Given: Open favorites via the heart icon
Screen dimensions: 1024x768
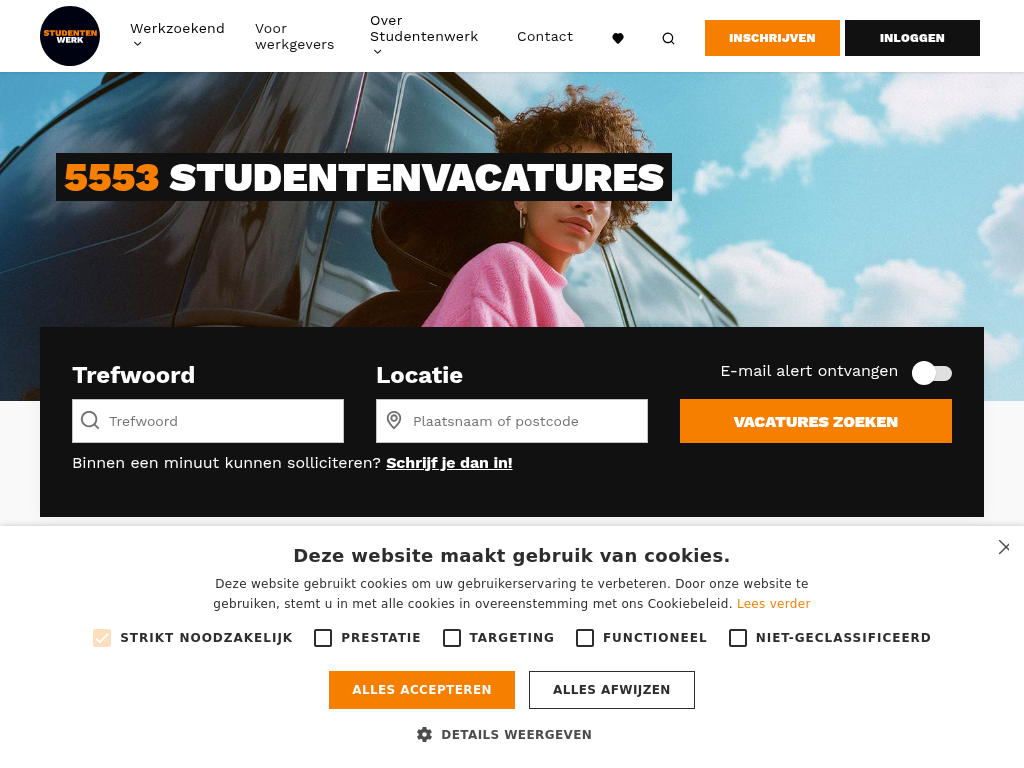Looking at the screenshot, I should pos(618,38).
